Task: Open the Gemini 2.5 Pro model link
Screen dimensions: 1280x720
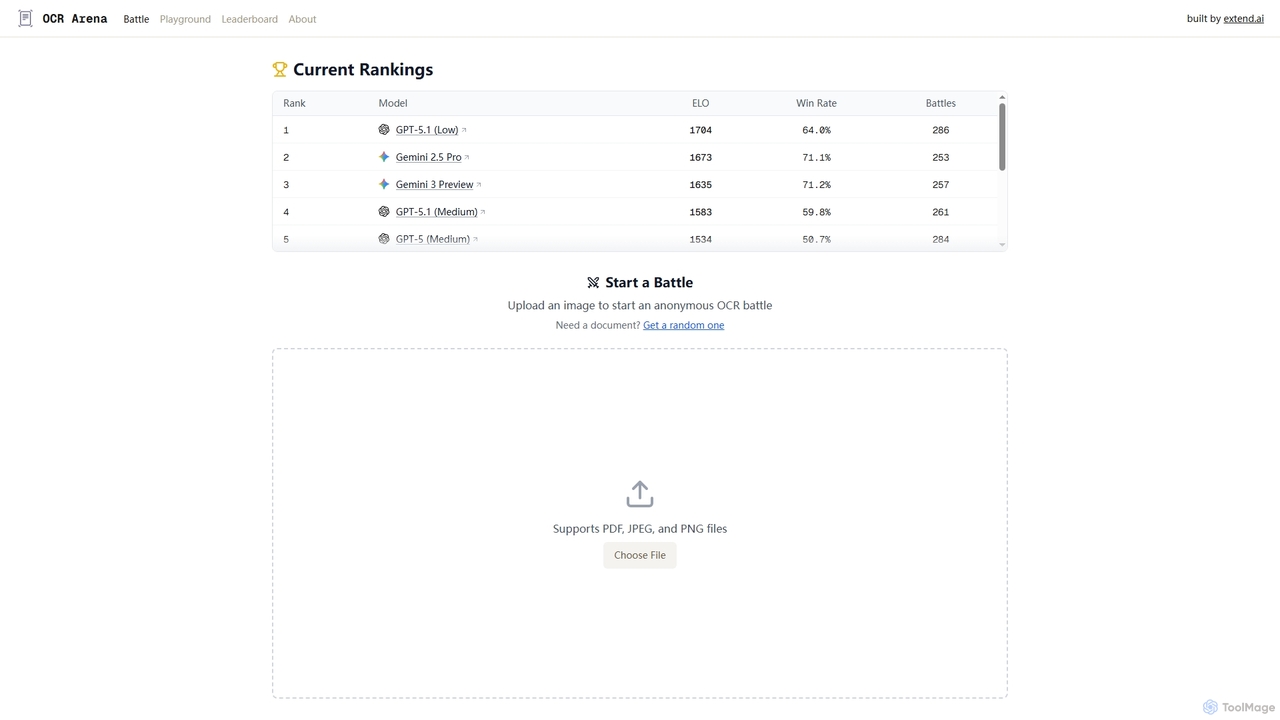Action: [x=428, y=157]
